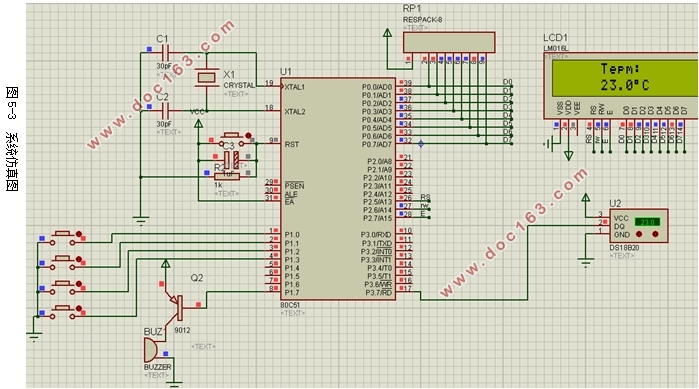
Task: Click the VCC power arrow near RP1
Action: 387,33
